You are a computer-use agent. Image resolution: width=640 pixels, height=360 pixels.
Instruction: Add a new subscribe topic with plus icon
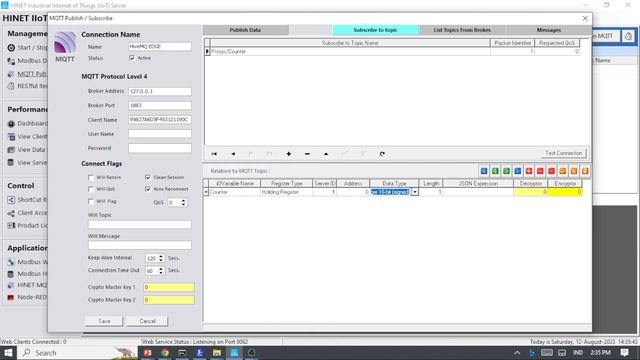pyautogui.click(x=289, y=154)
